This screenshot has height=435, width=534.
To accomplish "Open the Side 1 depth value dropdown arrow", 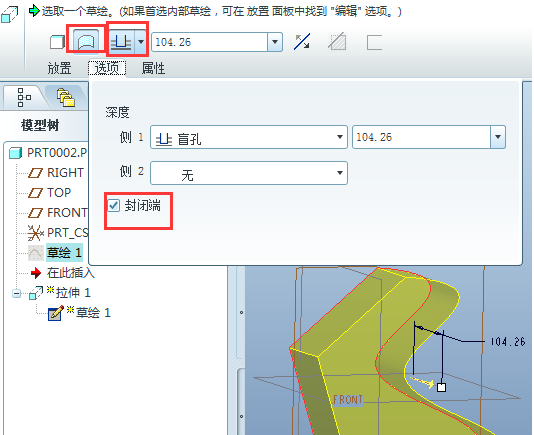I will pos(498,137).
